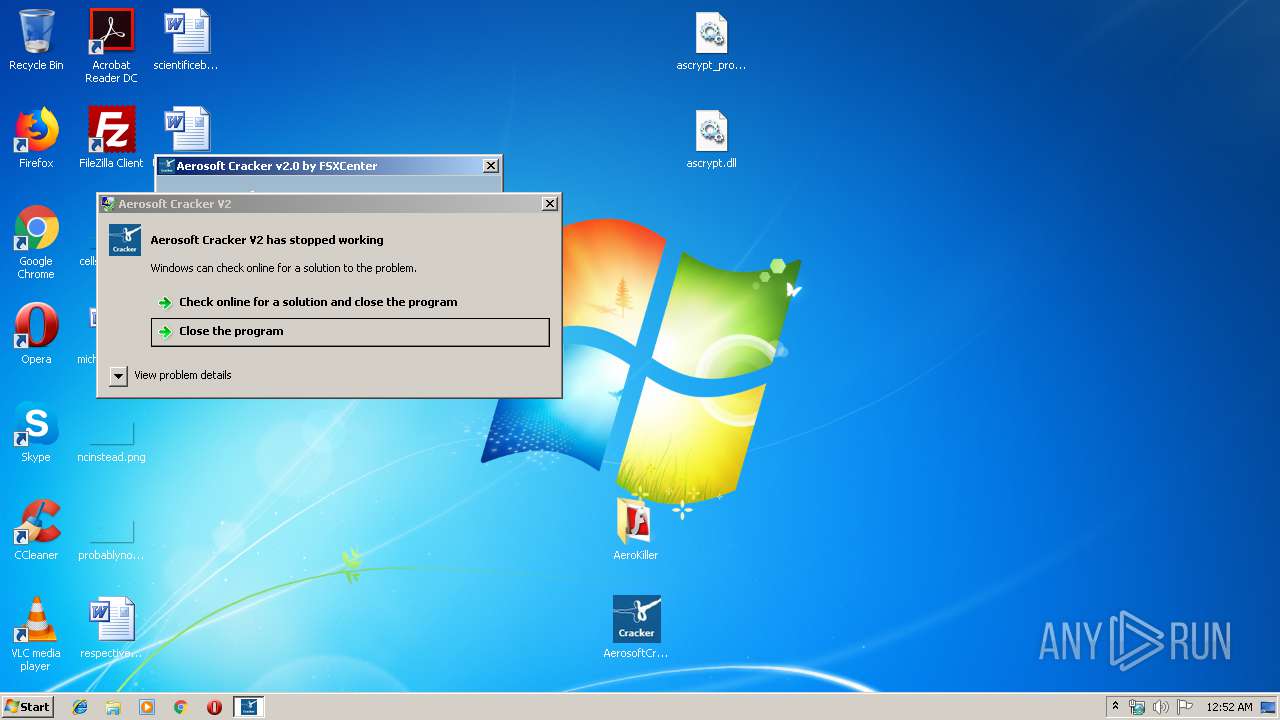Launch the Skype desktop shortcut

coord(36,432)
